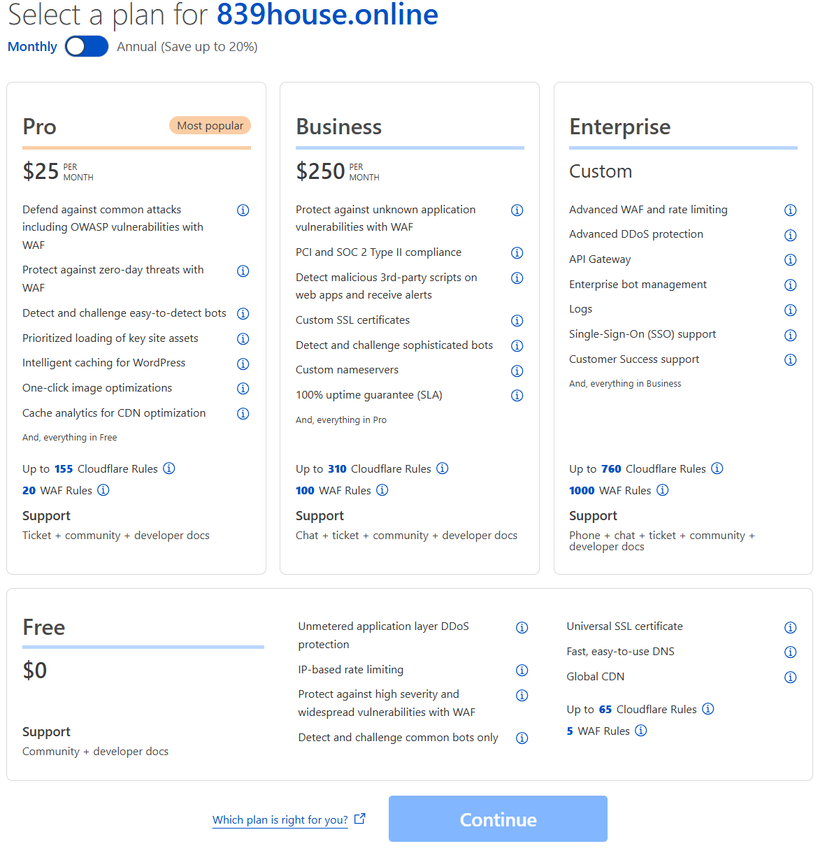Select the Enterprise plan heading
Screen dimensions: 825x853
pos(620,127)
